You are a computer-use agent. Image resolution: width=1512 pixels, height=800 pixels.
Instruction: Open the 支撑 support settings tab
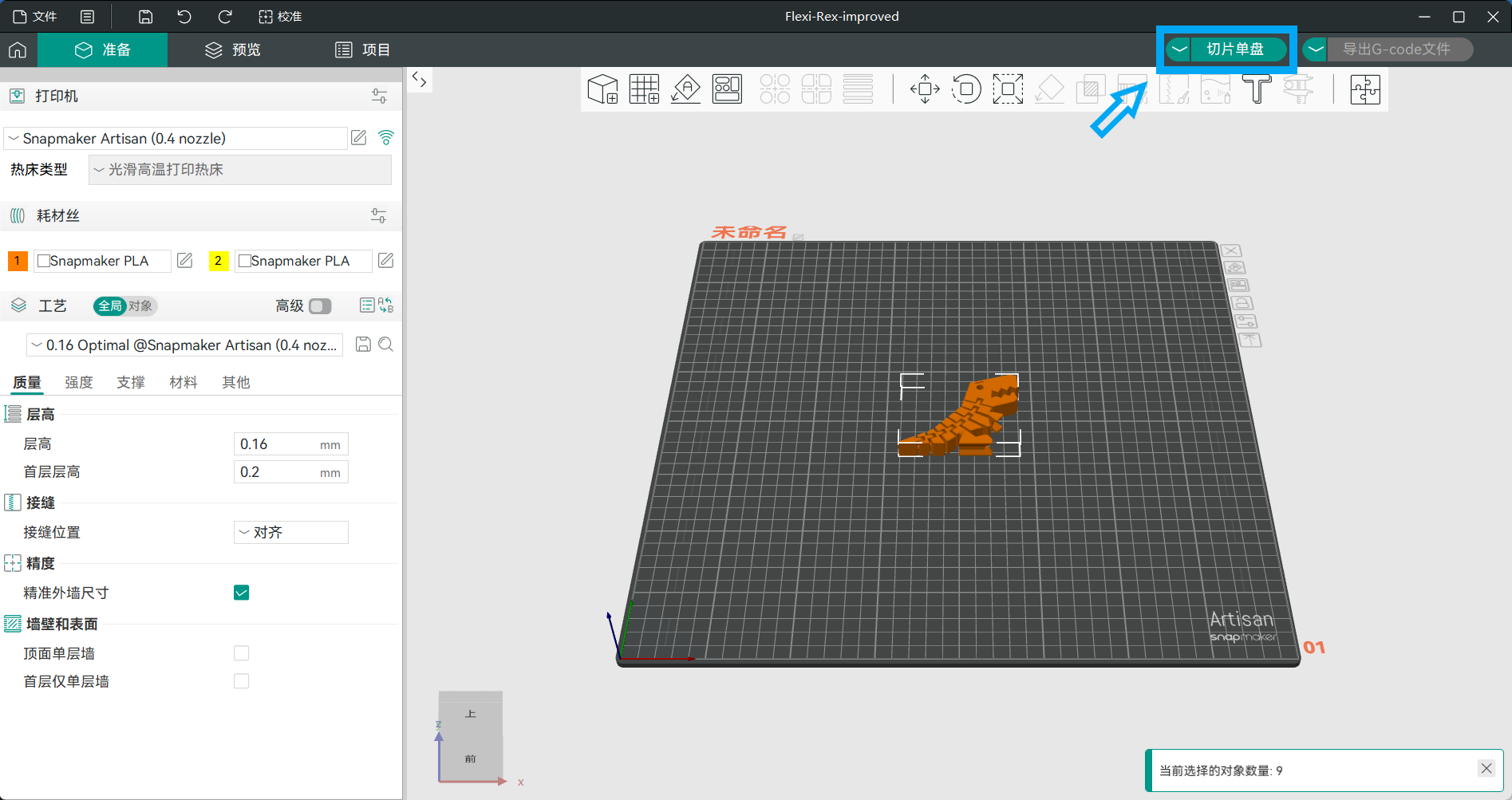click(131, 383)
